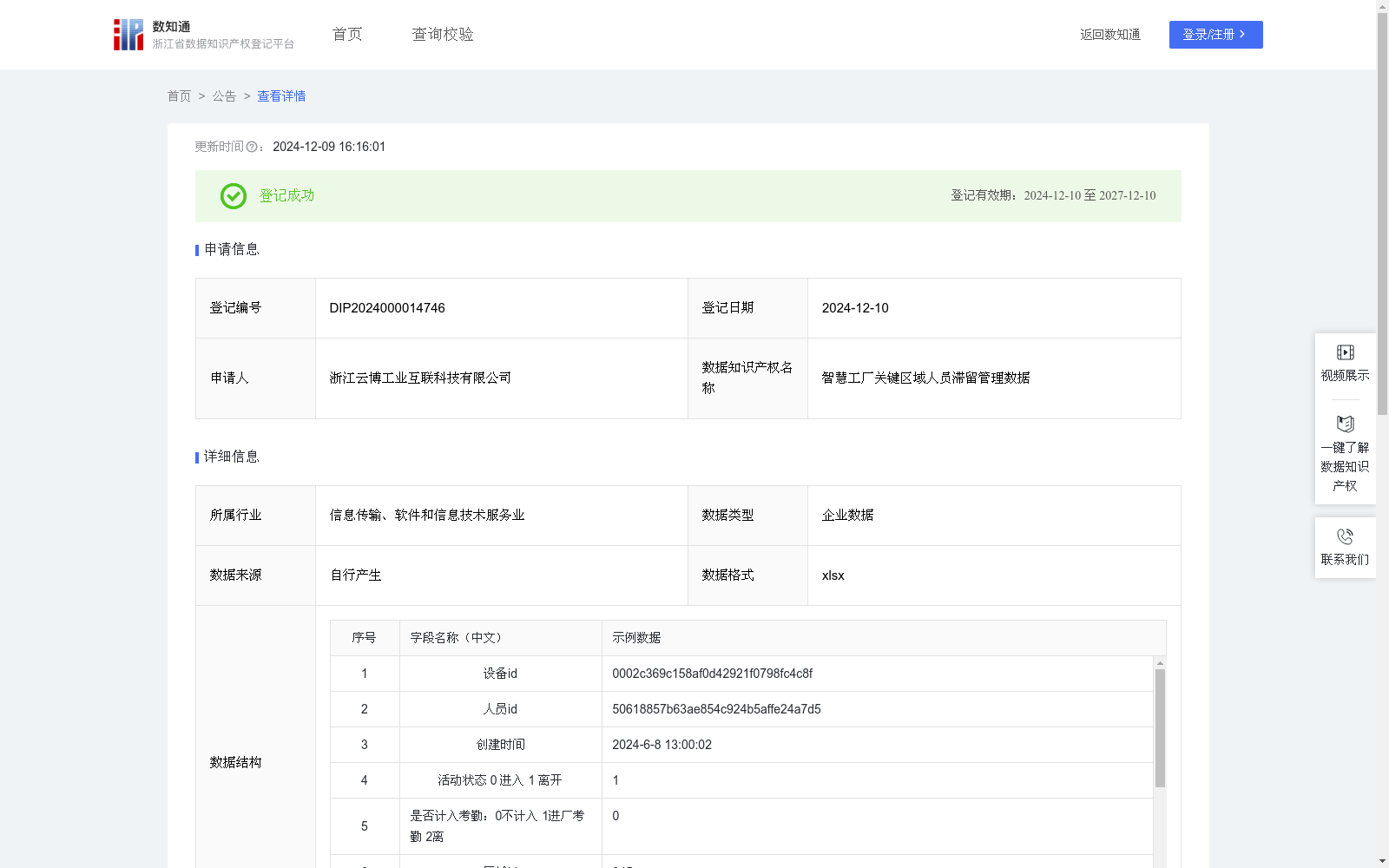Click the 登记日期 value 2024-12-10
Viewport: 1389px width, 868px height.
click(x=855, y=308)
